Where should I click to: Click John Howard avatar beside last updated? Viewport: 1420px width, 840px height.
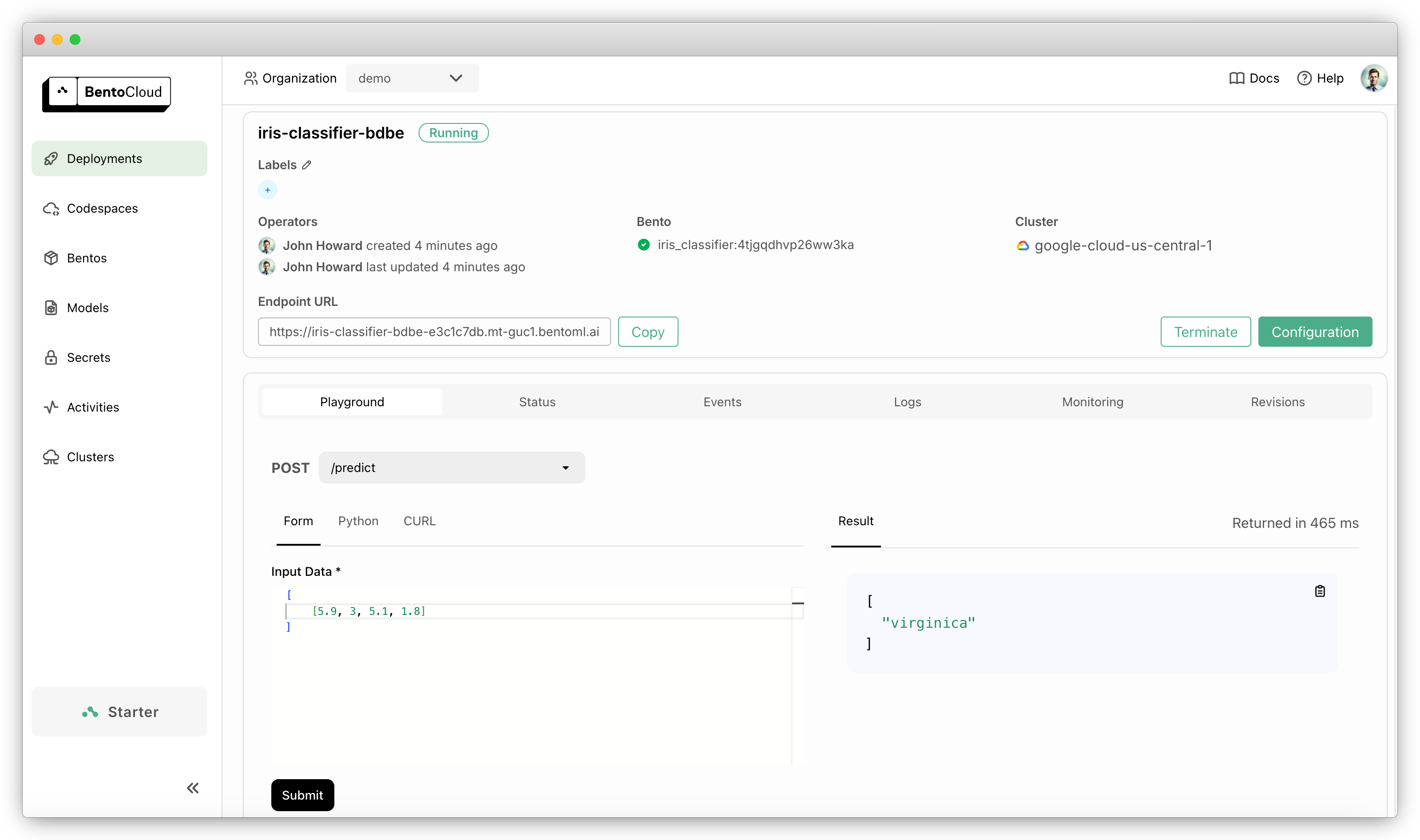pyautogui.click(x=267, y=266)
